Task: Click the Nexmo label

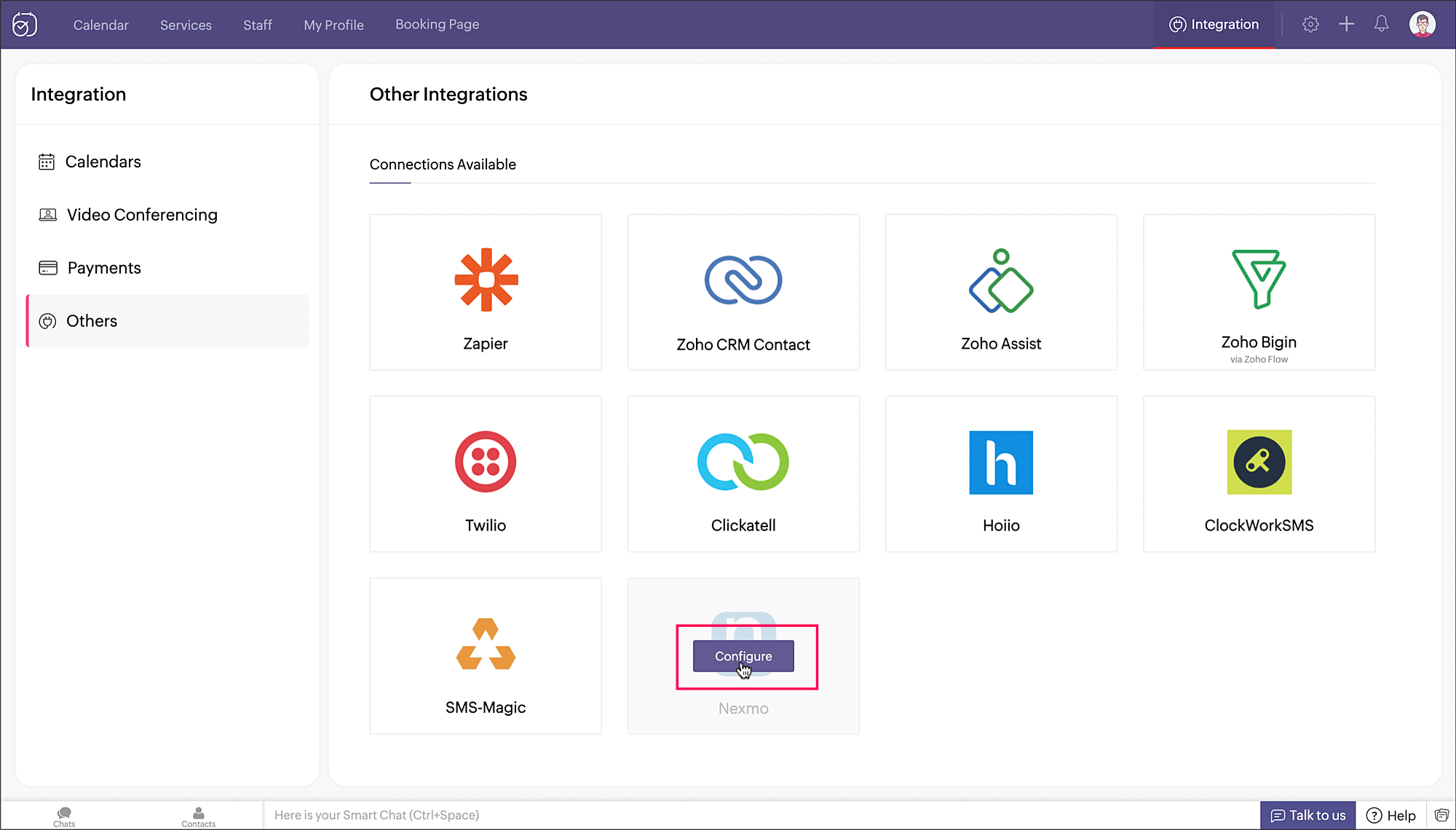Action: coord(743,708)
